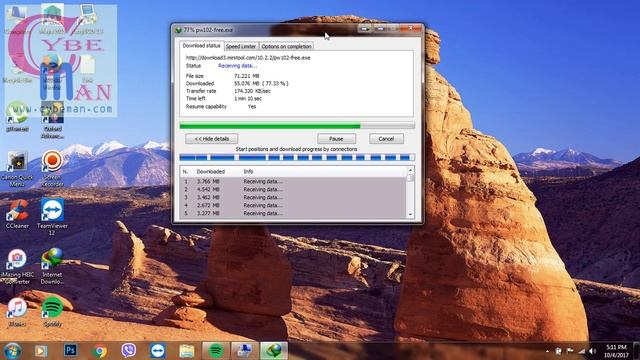Open the Screen Recorder desktop shortcut
The image size is (640, 360).
52,168
